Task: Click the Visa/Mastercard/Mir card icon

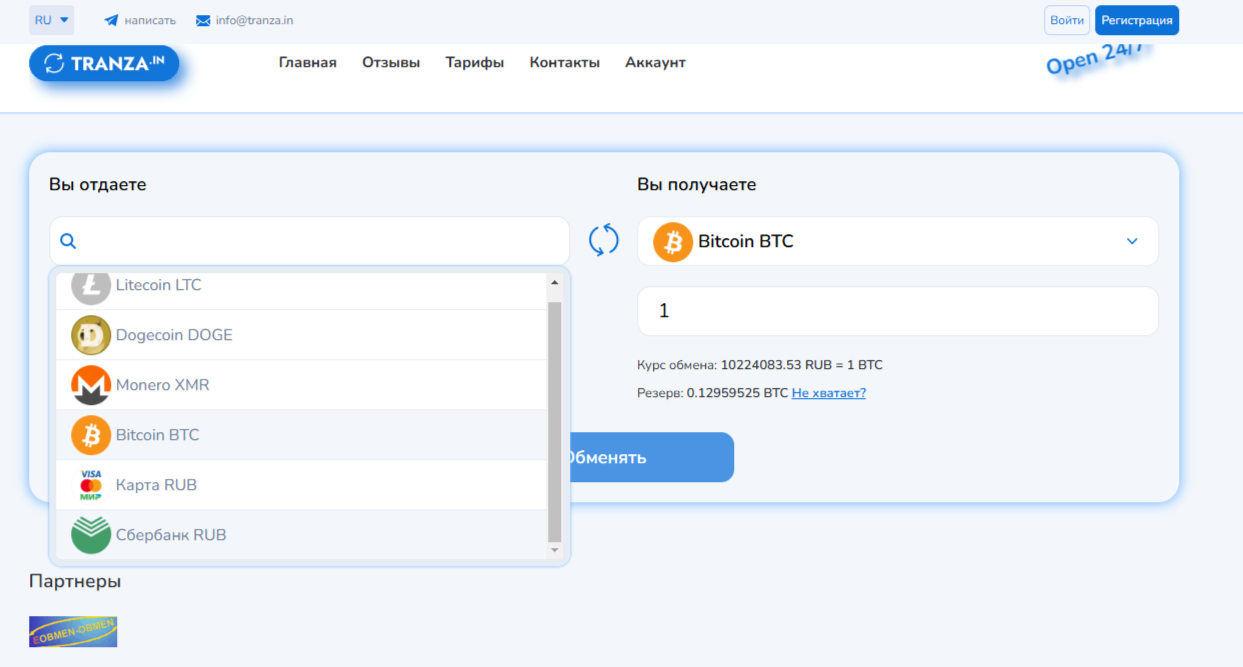Action: [91, 485]
